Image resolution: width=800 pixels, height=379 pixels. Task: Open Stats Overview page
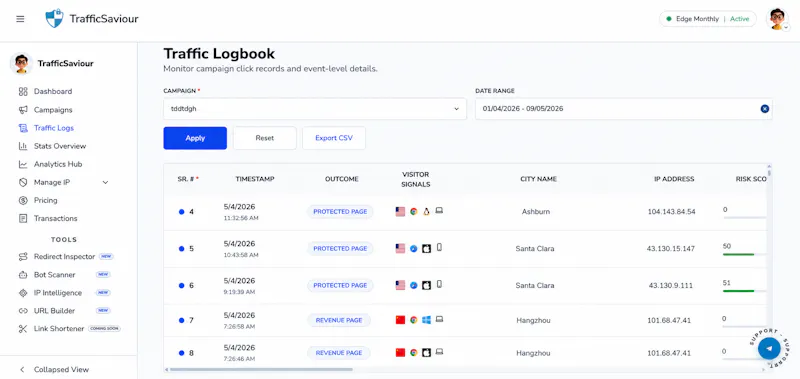point(60,146)
